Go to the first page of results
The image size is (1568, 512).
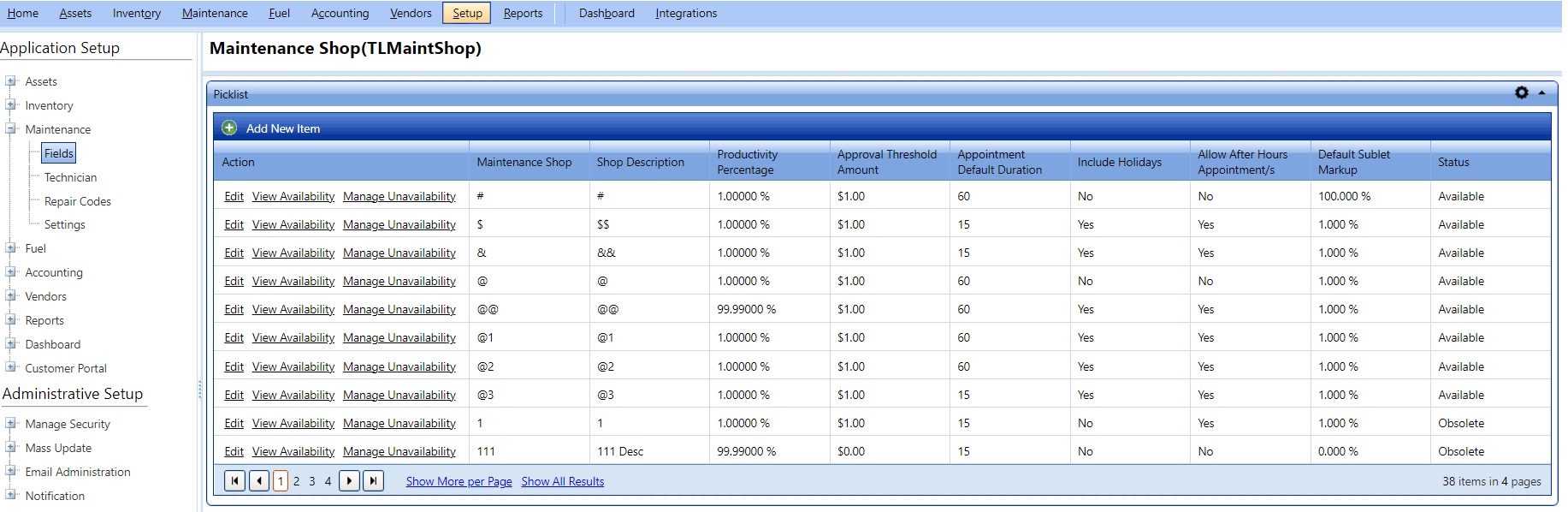click(234, 481)
